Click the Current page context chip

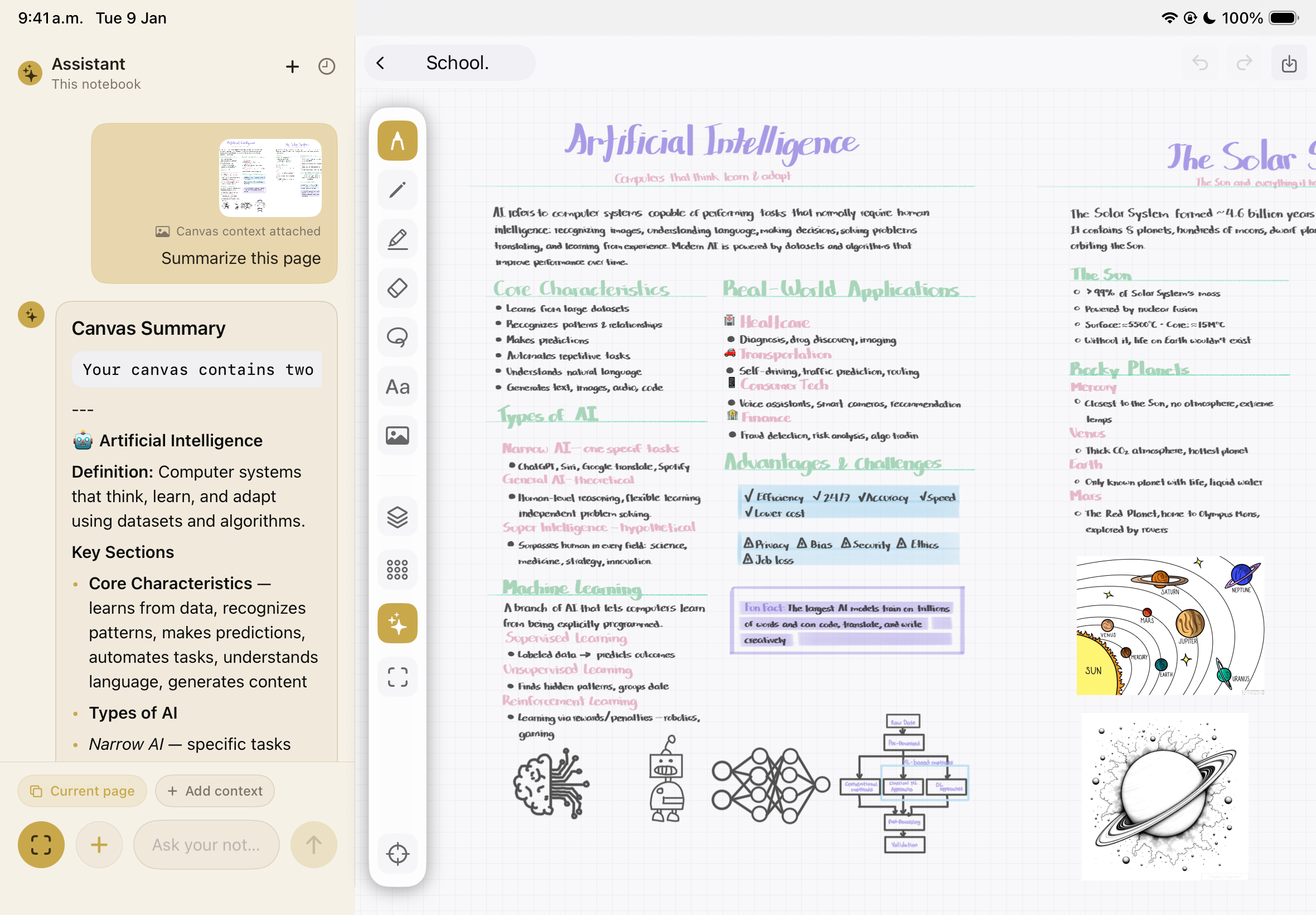82,791
